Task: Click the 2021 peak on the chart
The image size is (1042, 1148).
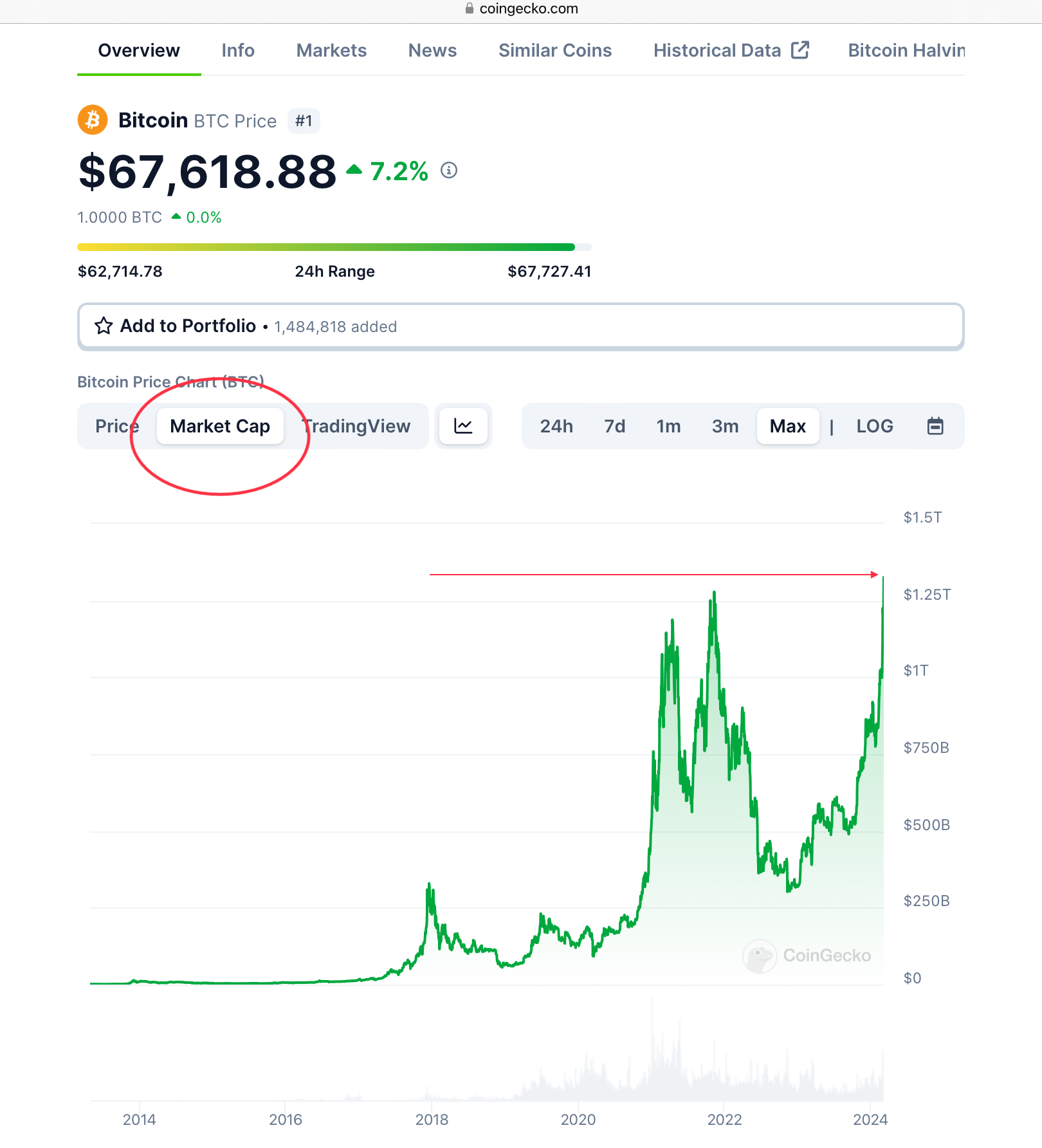Action: [x=714, y=593]
